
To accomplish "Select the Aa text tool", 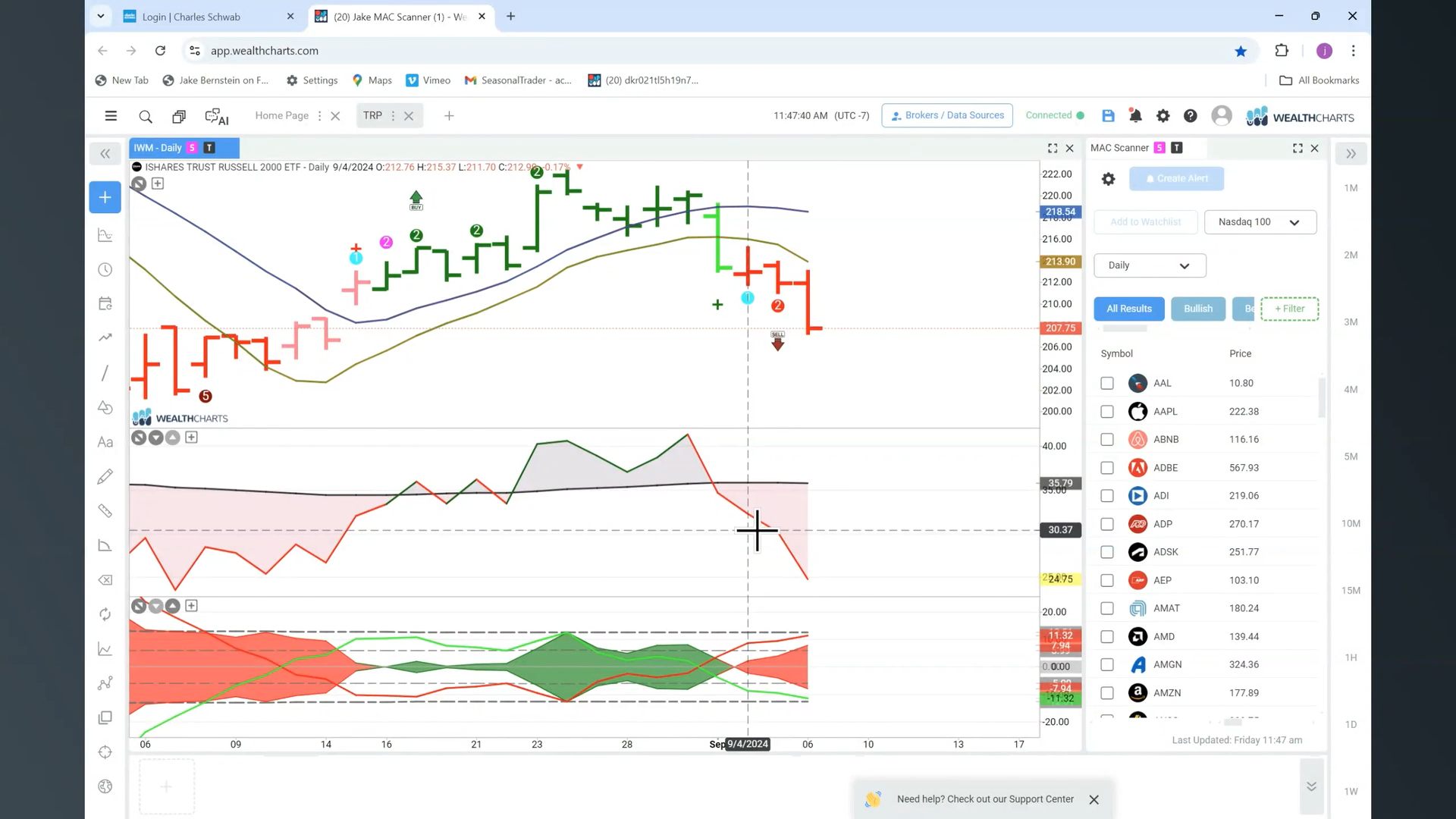I will coord(105,442).
